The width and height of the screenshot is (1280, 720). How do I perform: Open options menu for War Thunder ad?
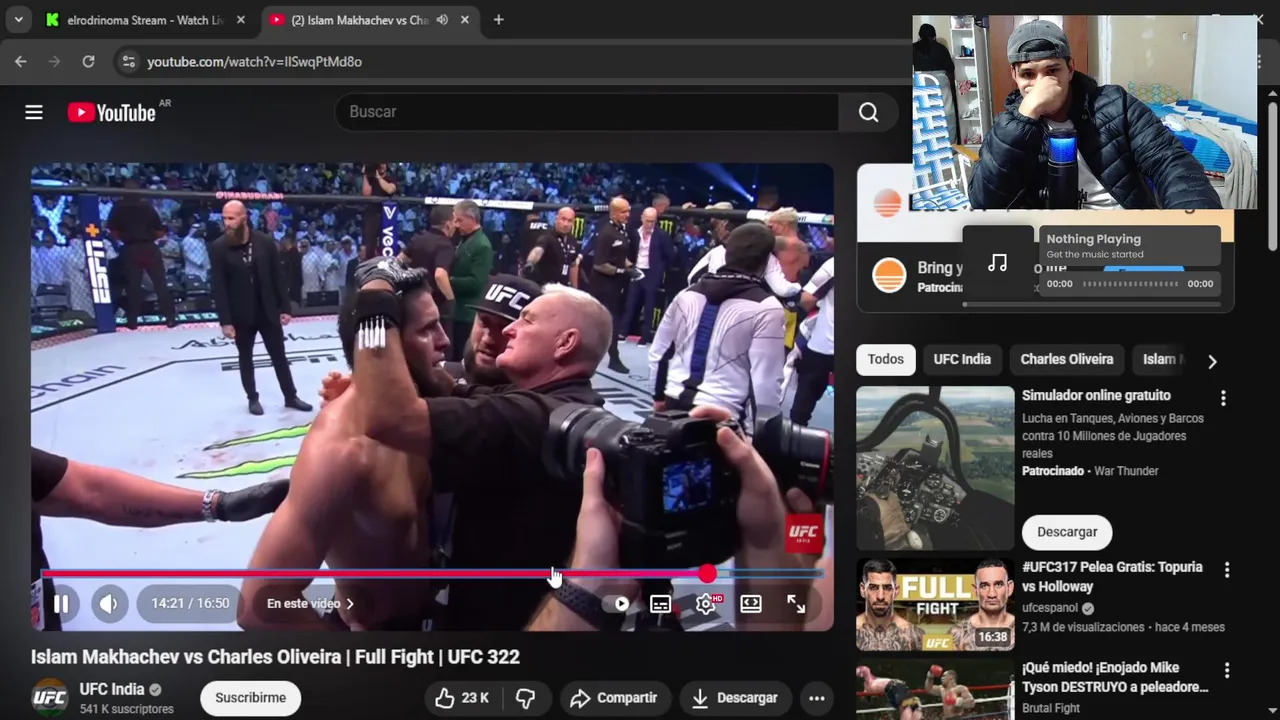coord(1222,398)
